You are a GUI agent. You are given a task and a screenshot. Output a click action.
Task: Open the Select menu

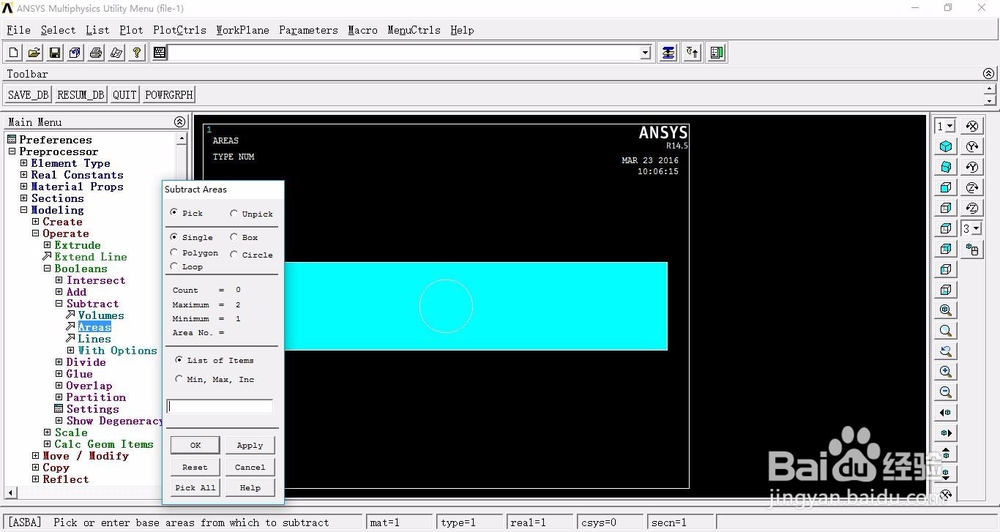[58, 30]
